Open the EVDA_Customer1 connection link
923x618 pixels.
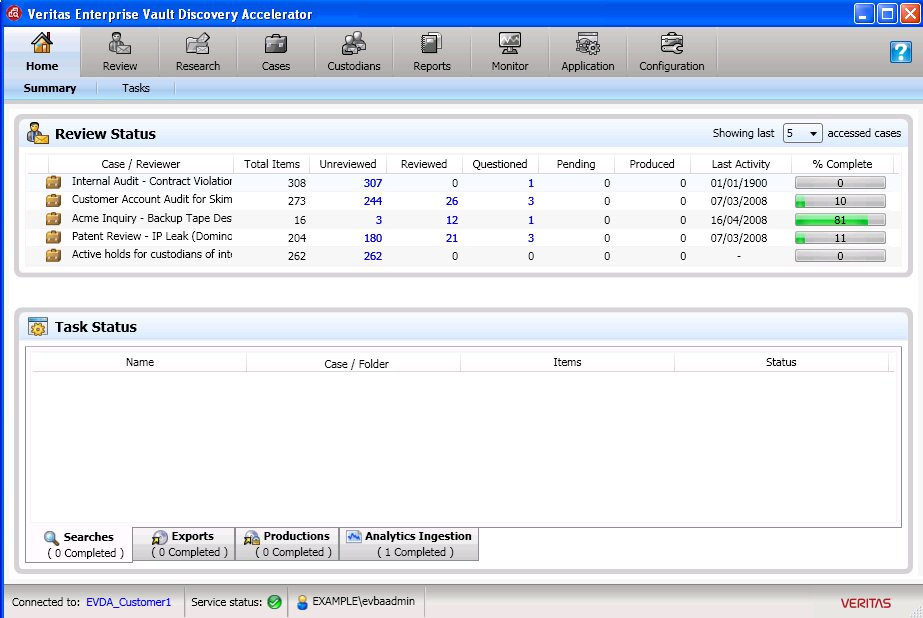pyautogui.click(x=128, y=602)
